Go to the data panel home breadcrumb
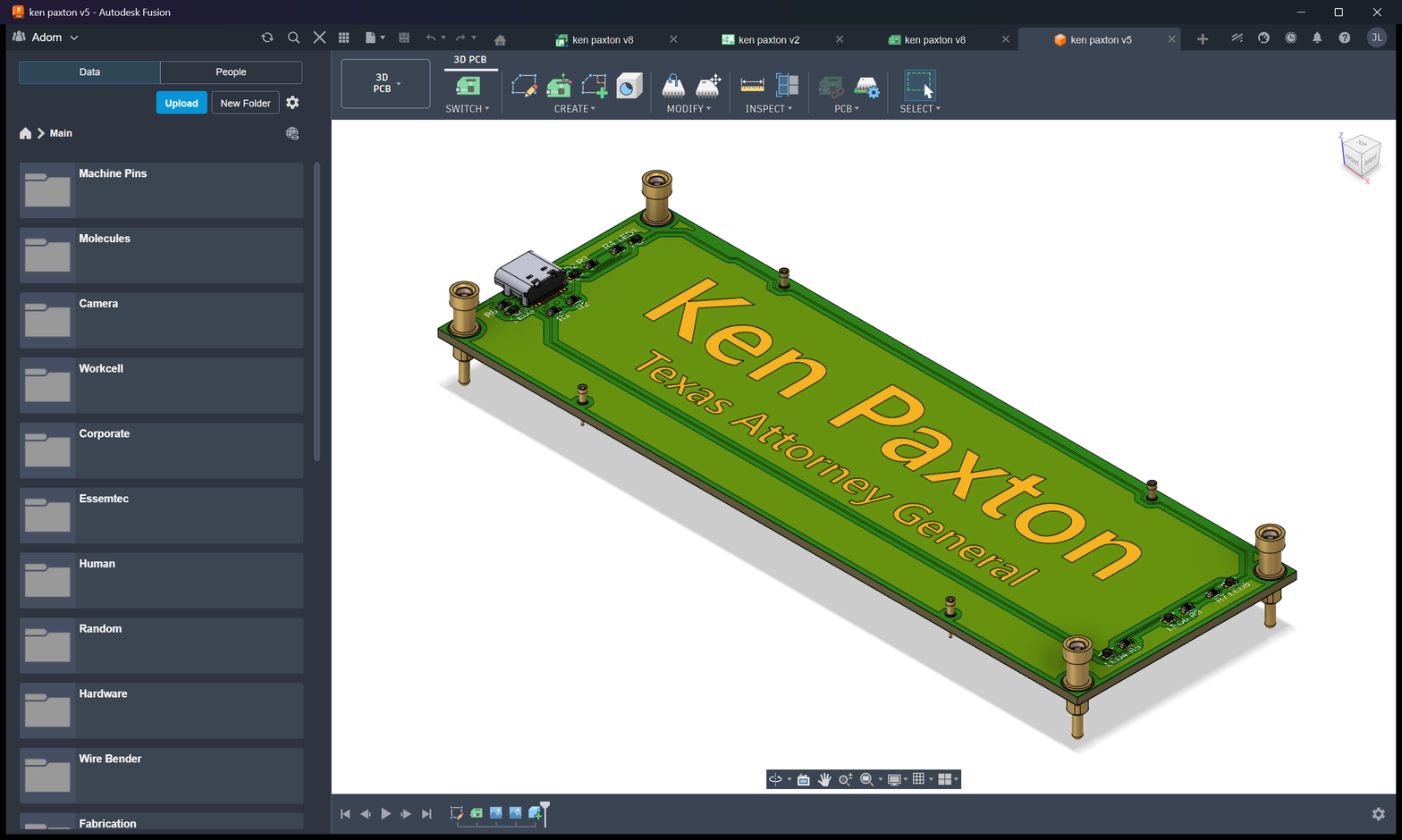 tap(25, 133)
